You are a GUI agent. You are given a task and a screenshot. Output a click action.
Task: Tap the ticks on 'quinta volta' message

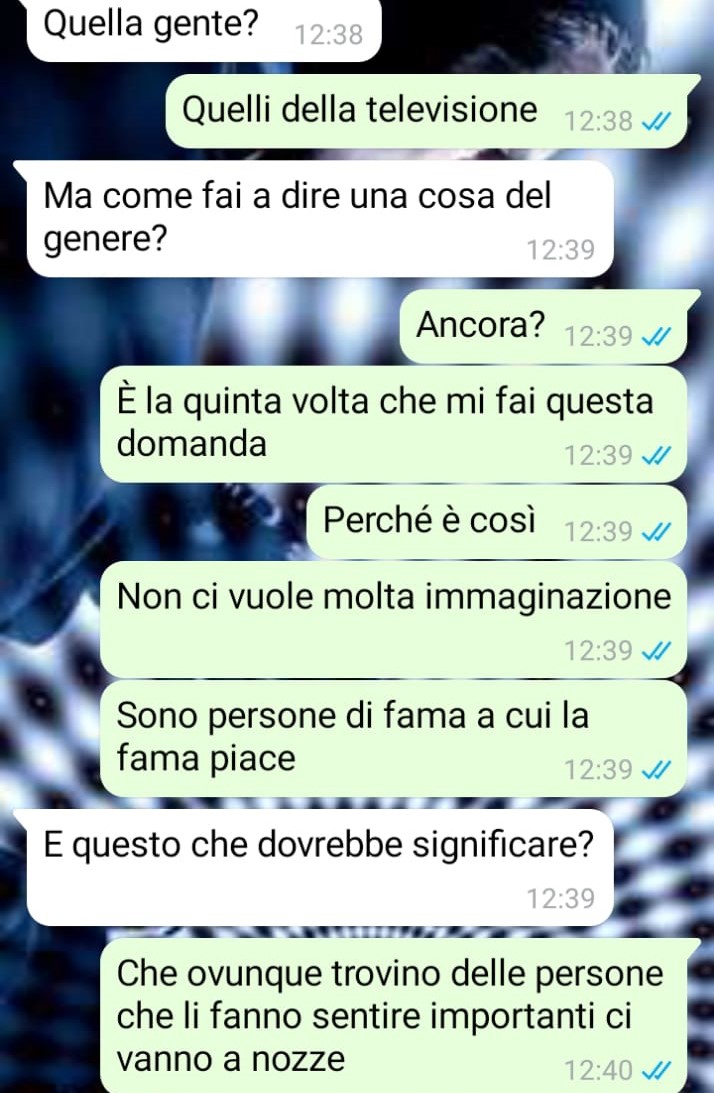[655, 456]
